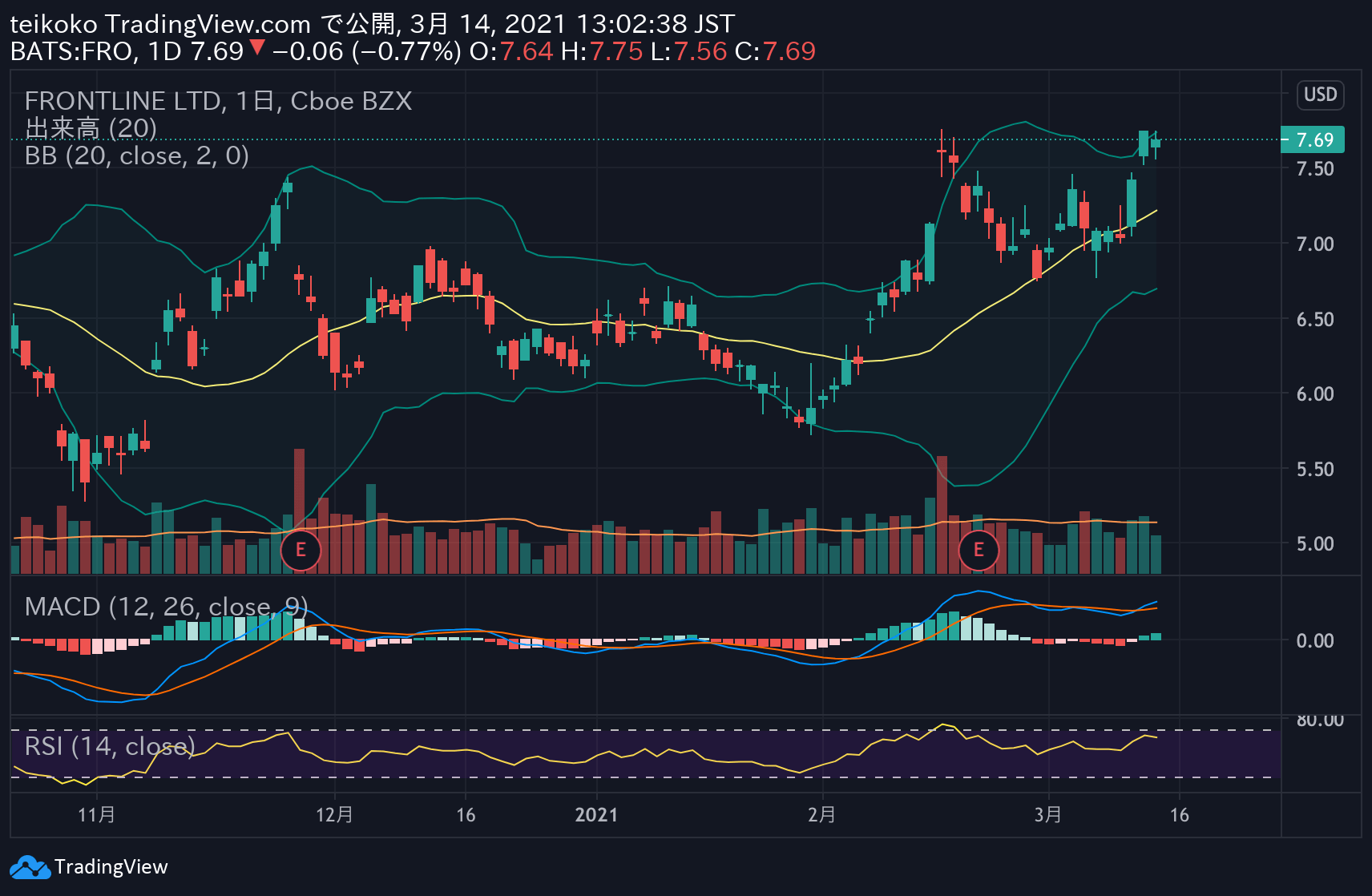
Task: Select the MACD (12, 26, close, 9) legend
Action: point(166,607)
